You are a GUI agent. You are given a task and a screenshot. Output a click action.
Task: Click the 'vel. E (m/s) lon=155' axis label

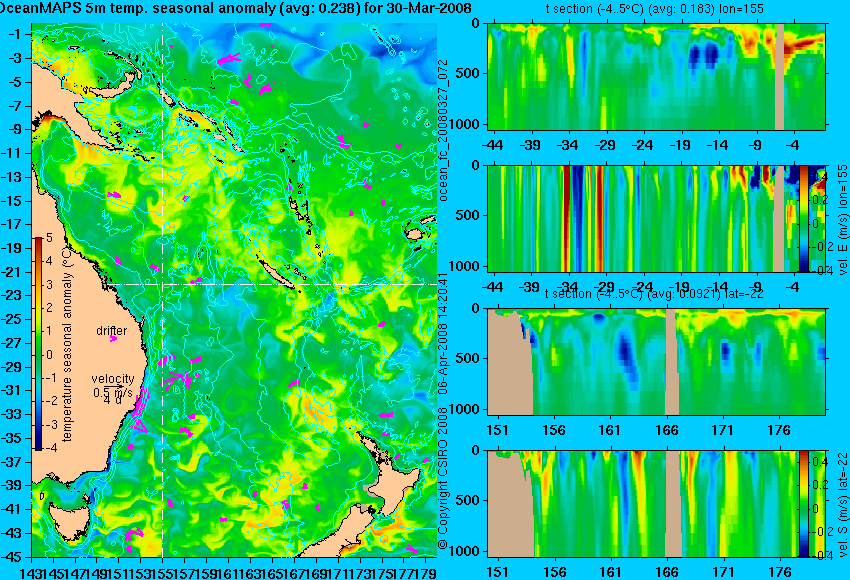(842, 220)
